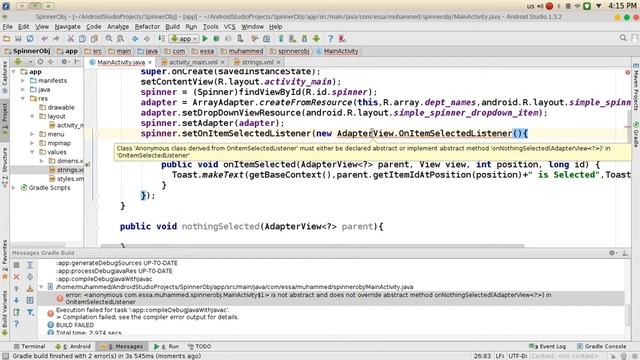640x360 pixels.
Task: Click the Find magnifier icon
Action: (109, 39)
